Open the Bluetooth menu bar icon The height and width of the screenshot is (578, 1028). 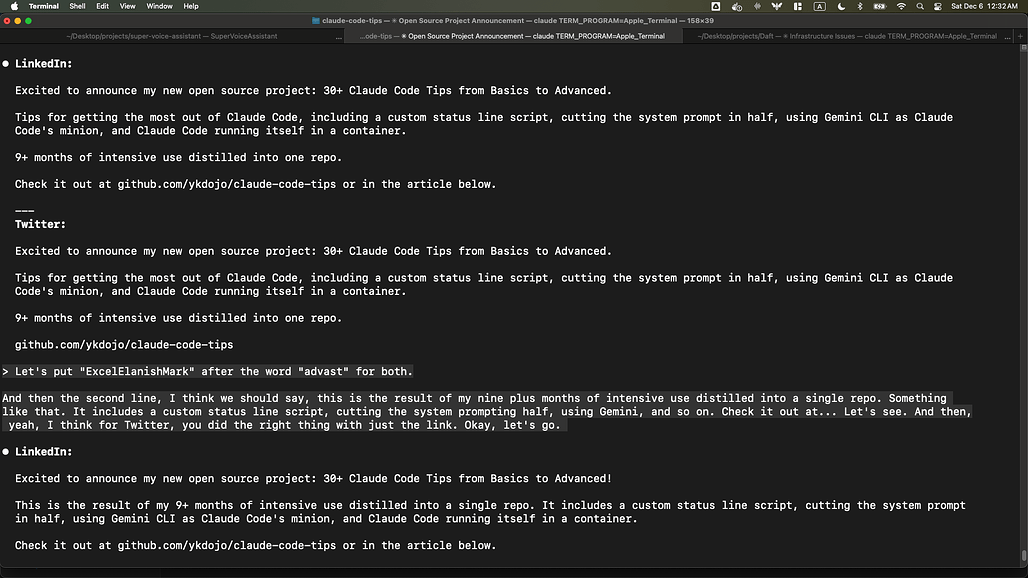[x=860, y=6]
